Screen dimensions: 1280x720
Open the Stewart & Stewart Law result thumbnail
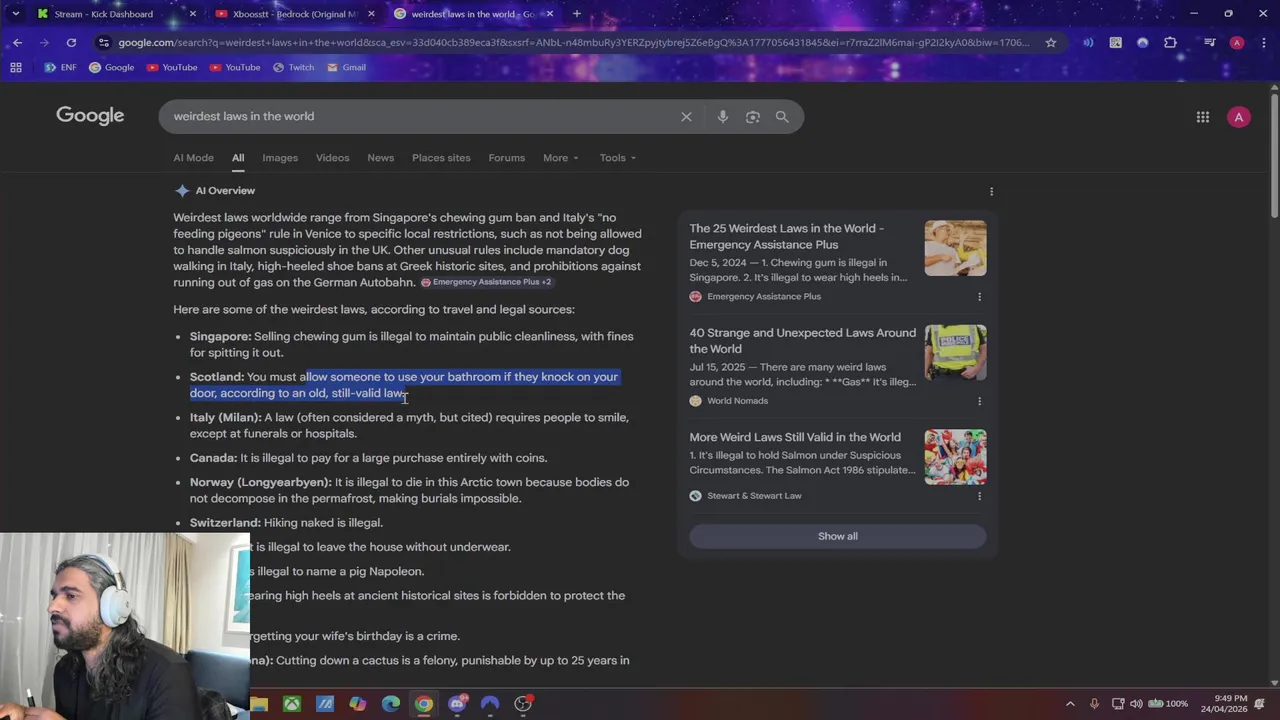(955, 457)
